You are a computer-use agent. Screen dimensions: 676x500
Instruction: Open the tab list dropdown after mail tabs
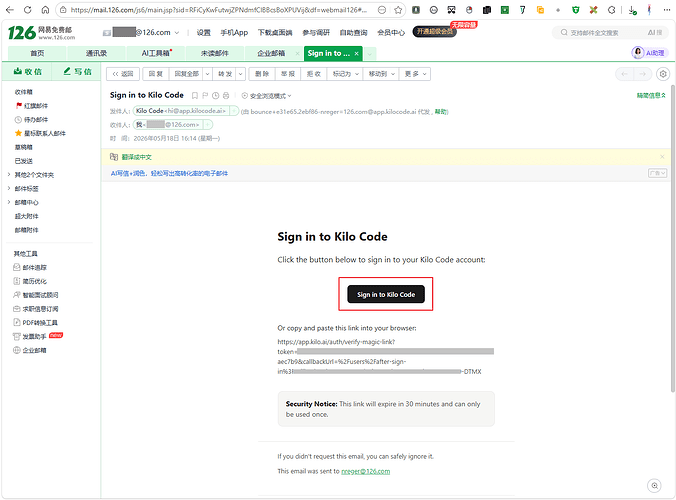[370, 53]
